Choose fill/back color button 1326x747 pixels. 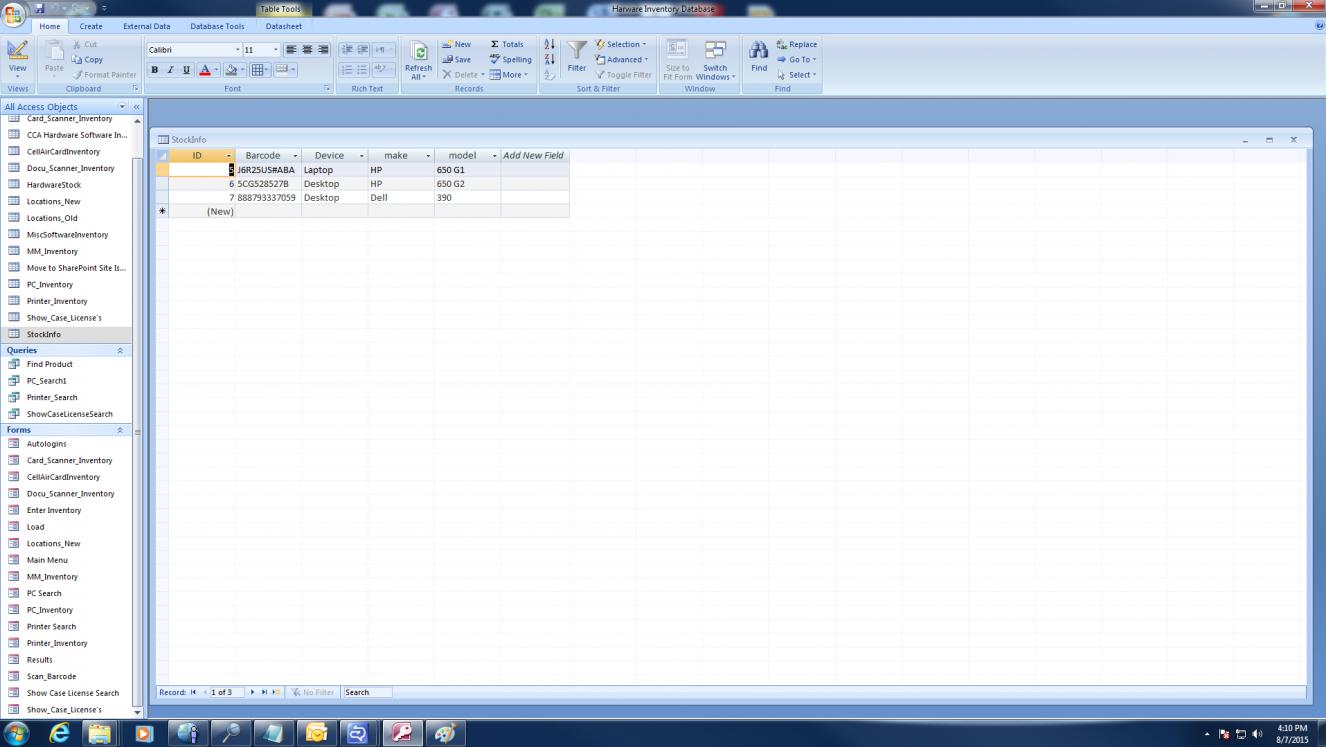click(230, 70)
